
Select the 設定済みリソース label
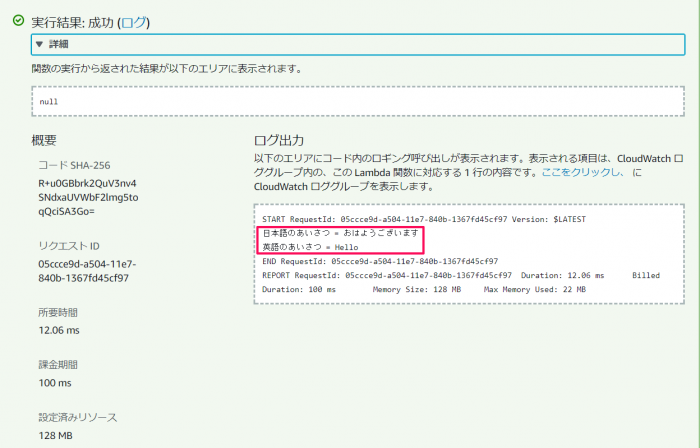point(78,417)
